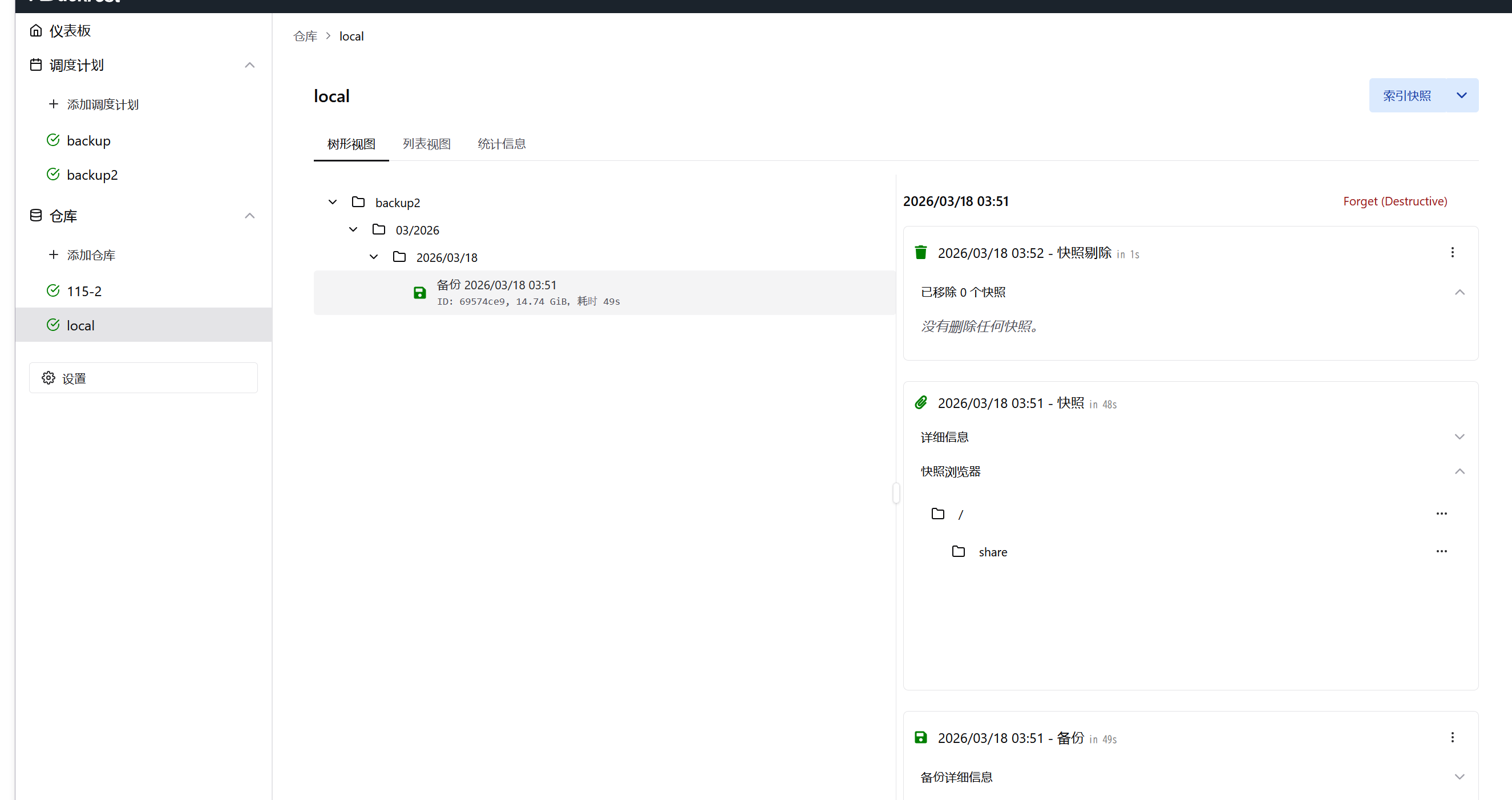Image resolution: width=1512 pixels, height=800 pixels.
Task: Collapse the 仓库 sidebar section
Action: [249, 216]
